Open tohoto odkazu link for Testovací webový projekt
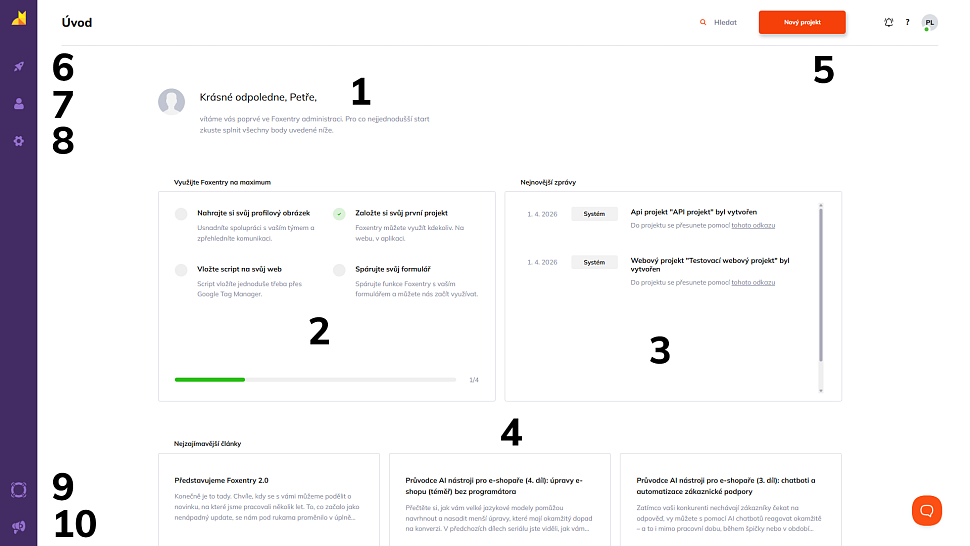The height and width of the screenshot is (546, 970). click(753, 283)
